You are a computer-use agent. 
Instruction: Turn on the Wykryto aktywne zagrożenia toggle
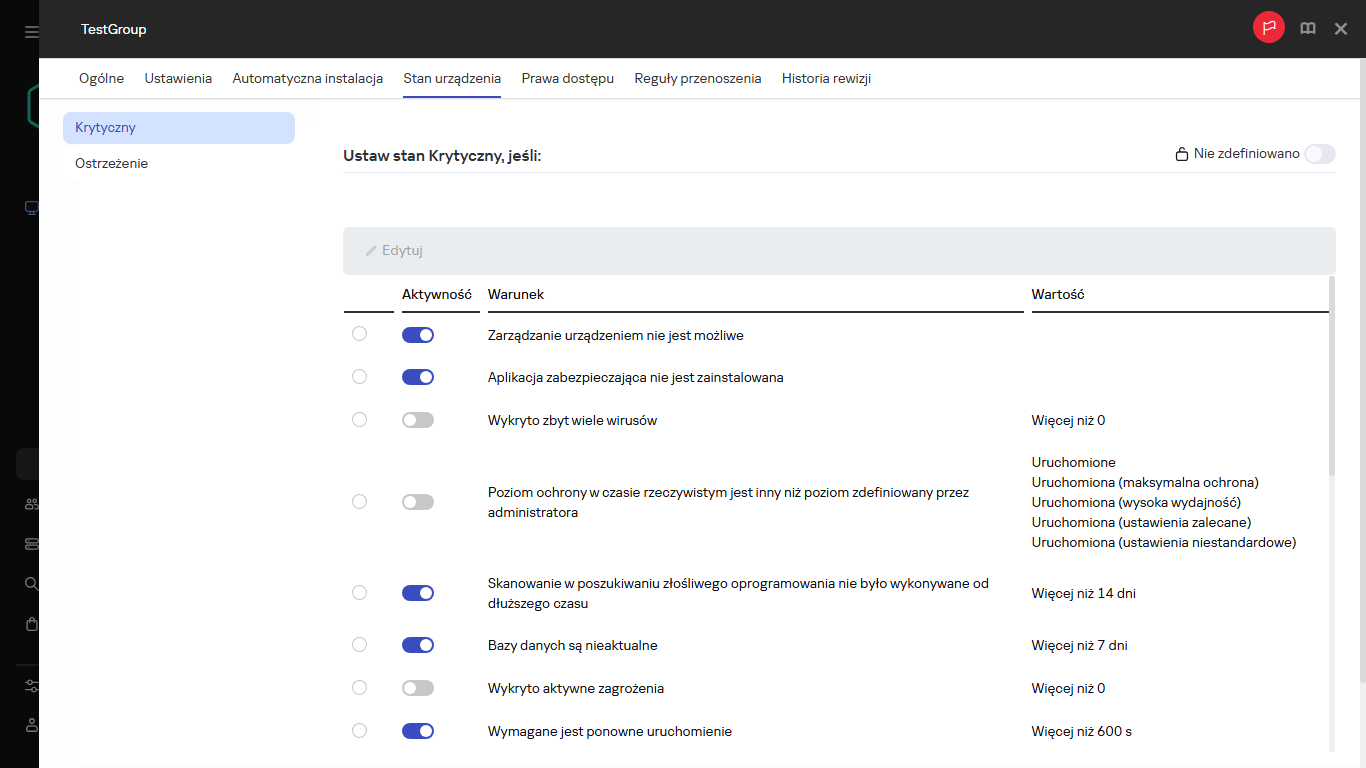[x=418, y=688]
